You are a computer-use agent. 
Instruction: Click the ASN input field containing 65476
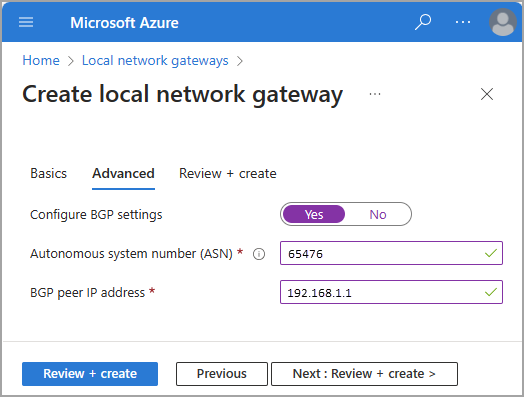coord(391,253)
